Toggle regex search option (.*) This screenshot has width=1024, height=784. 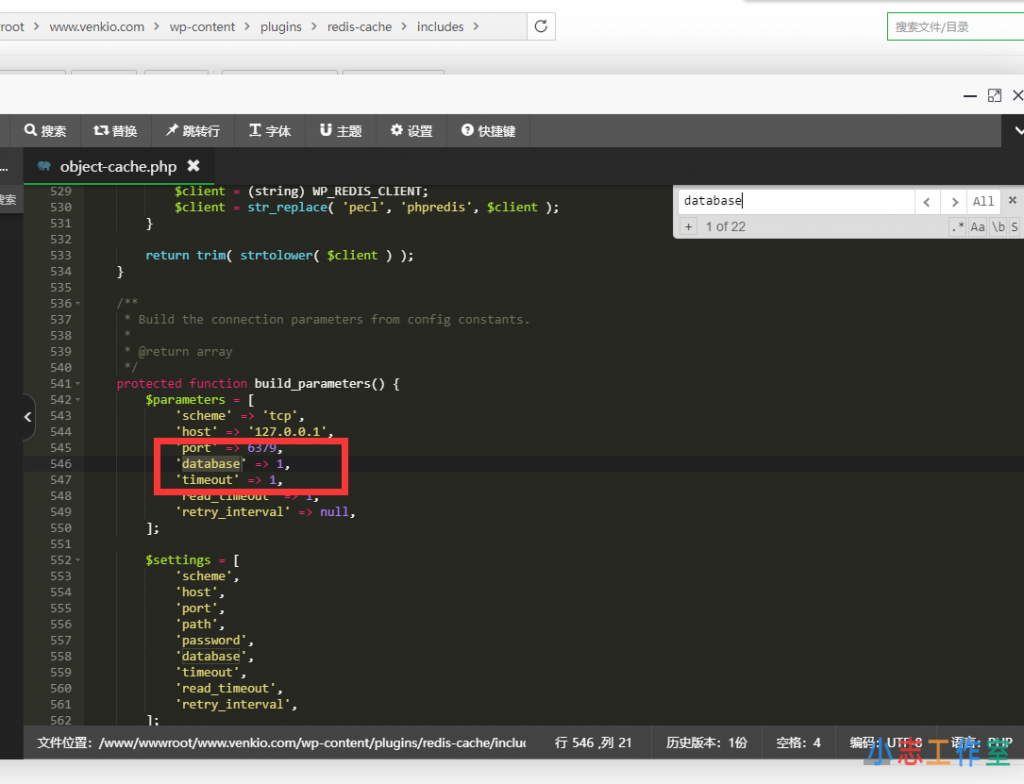(x=958, y=227)
